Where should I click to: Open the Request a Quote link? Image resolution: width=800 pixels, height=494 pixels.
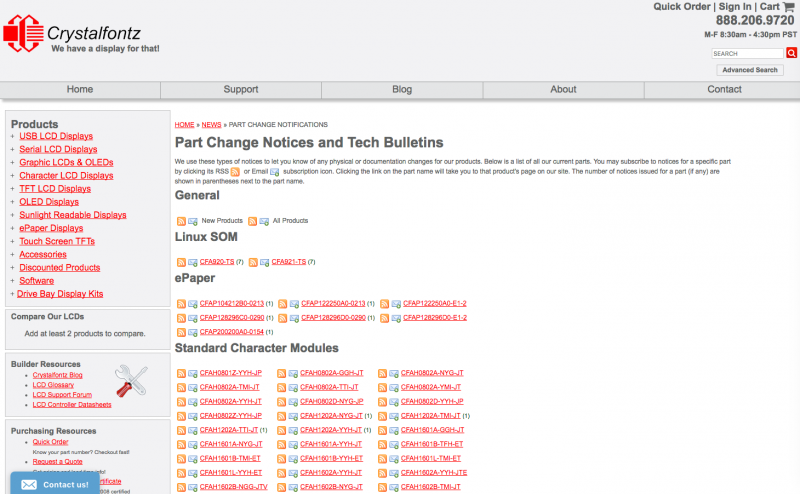point(58,461)
